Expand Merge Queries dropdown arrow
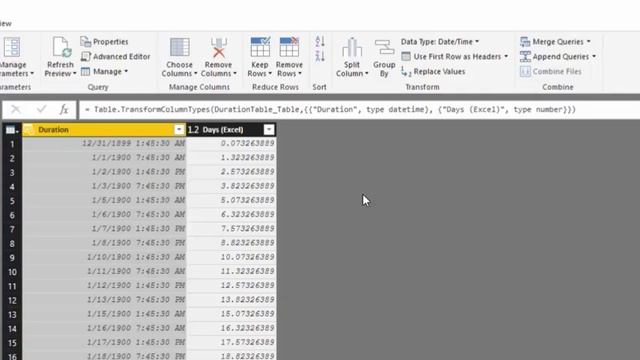640x360 pixels. point(589,42)
